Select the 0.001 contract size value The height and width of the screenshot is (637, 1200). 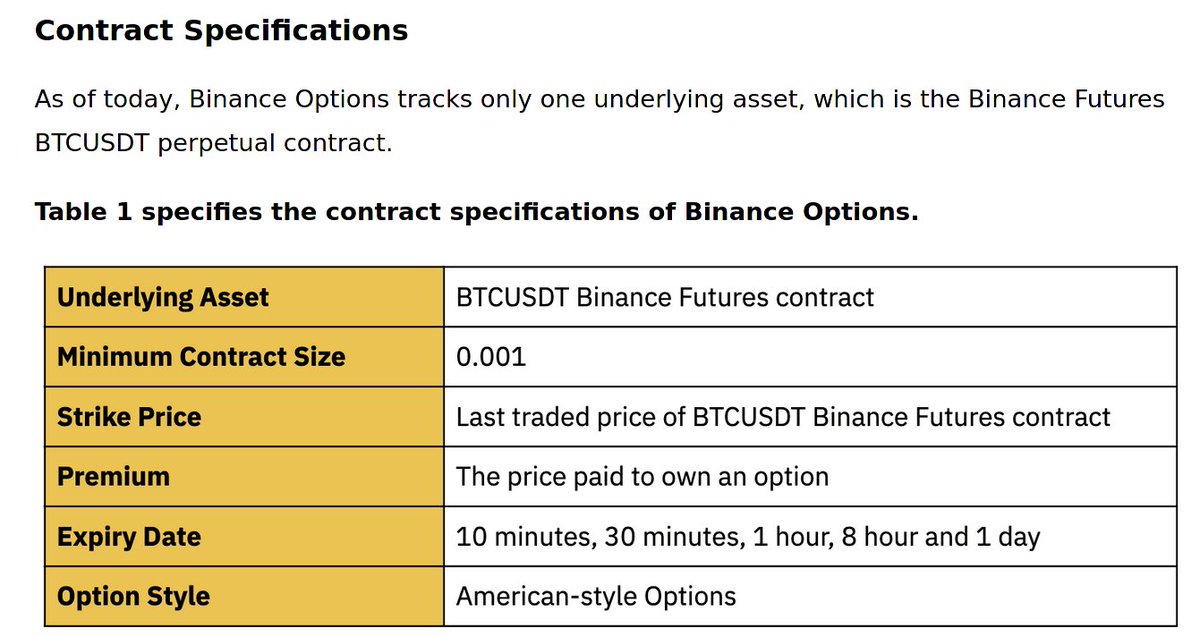click(x=491, y=357)
